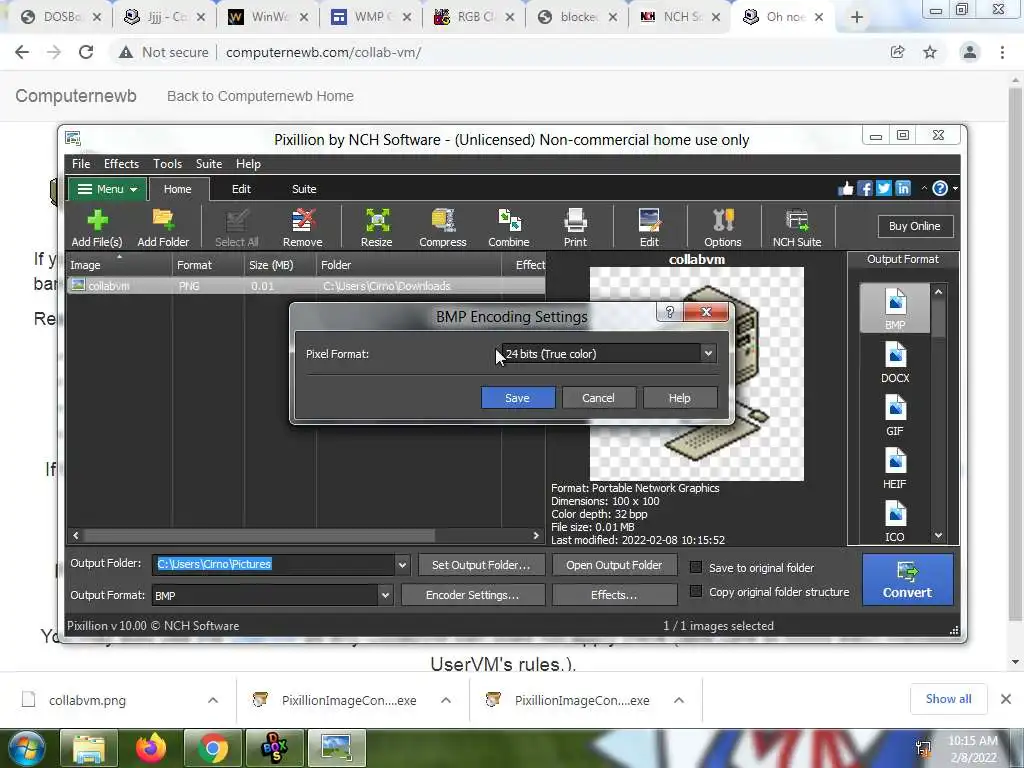Screen dimensions: 1024x768
Task: Expand the Output Folder dropdown arrow
Action: [402, 564]
